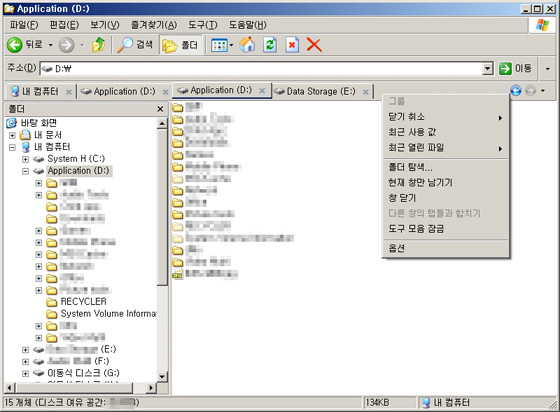Open the 보기(V) menu

(105, 25)
